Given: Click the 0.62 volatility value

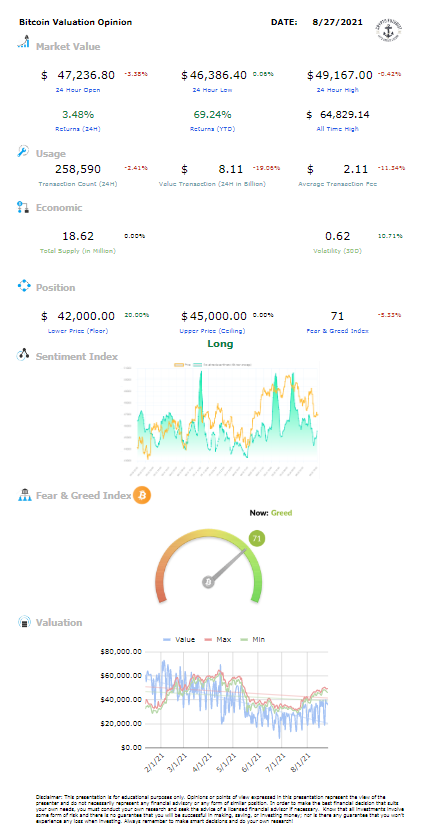Looking at the screenshot, I should tap(338, 236).
